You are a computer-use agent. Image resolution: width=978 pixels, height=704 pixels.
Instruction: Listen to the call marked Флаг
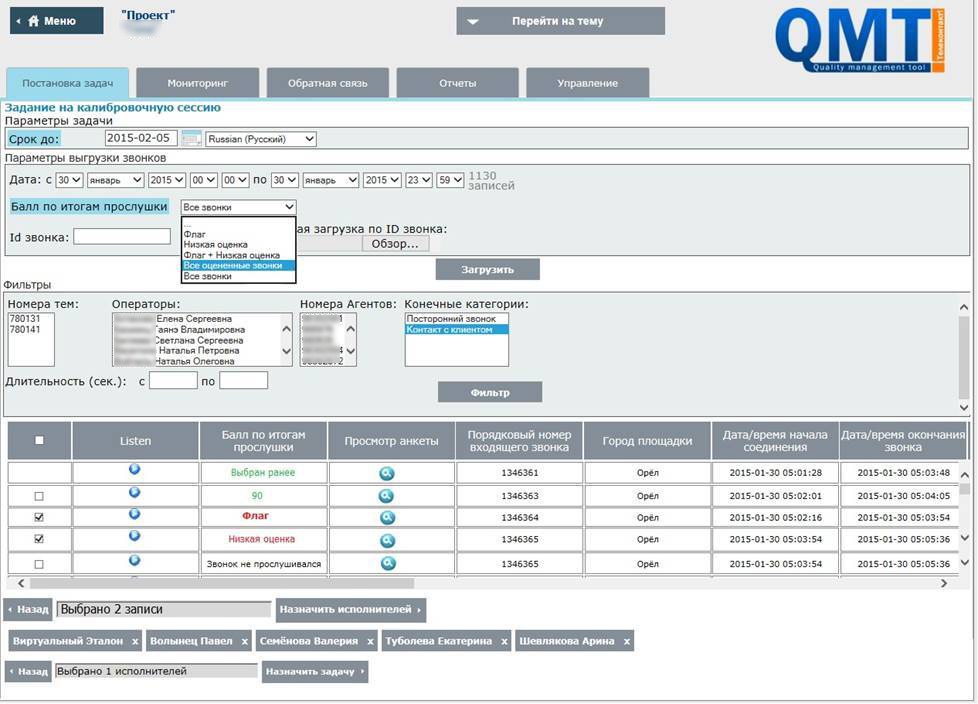pyautogui.click(x=134, y=514)
